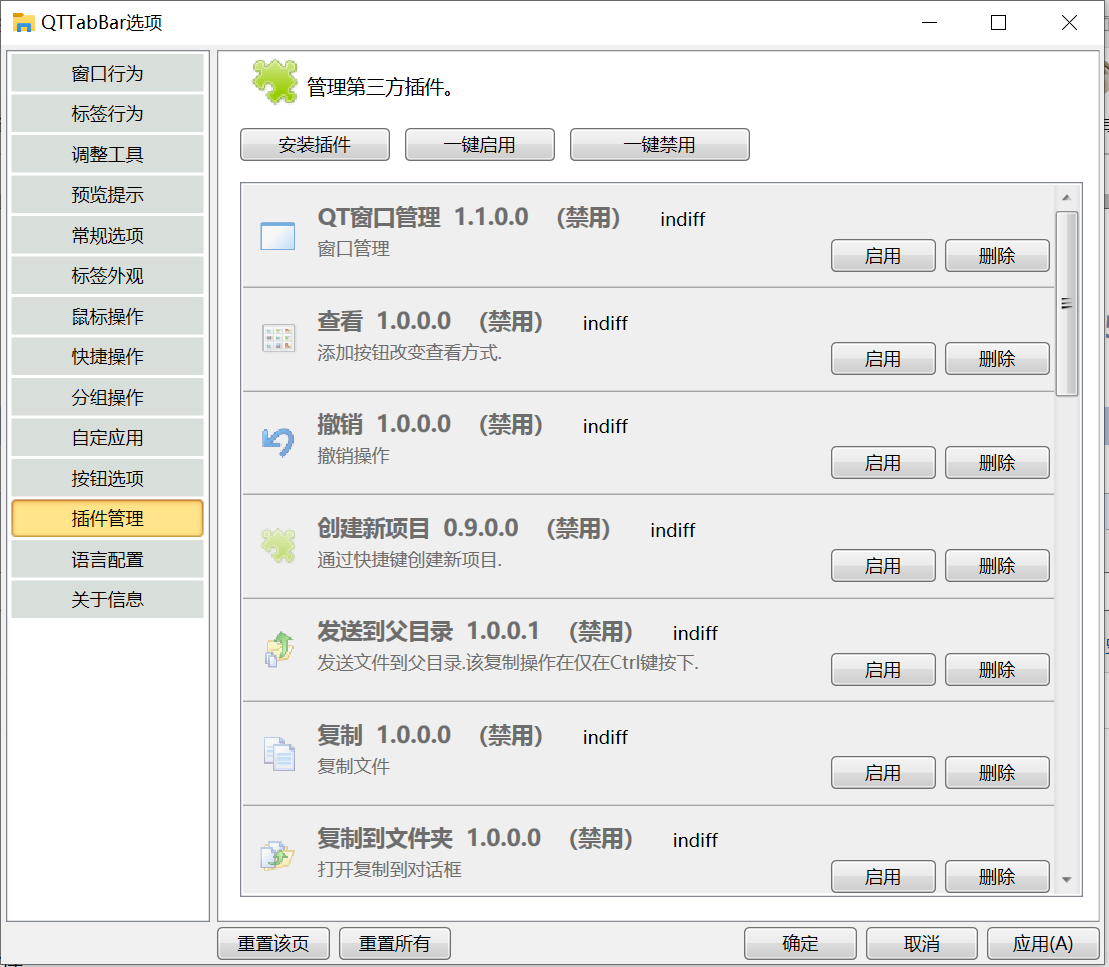The height and width of the screenshot is (967, 1109).
Task: Go to the 常规选项 tab
Action: [108, 236]
